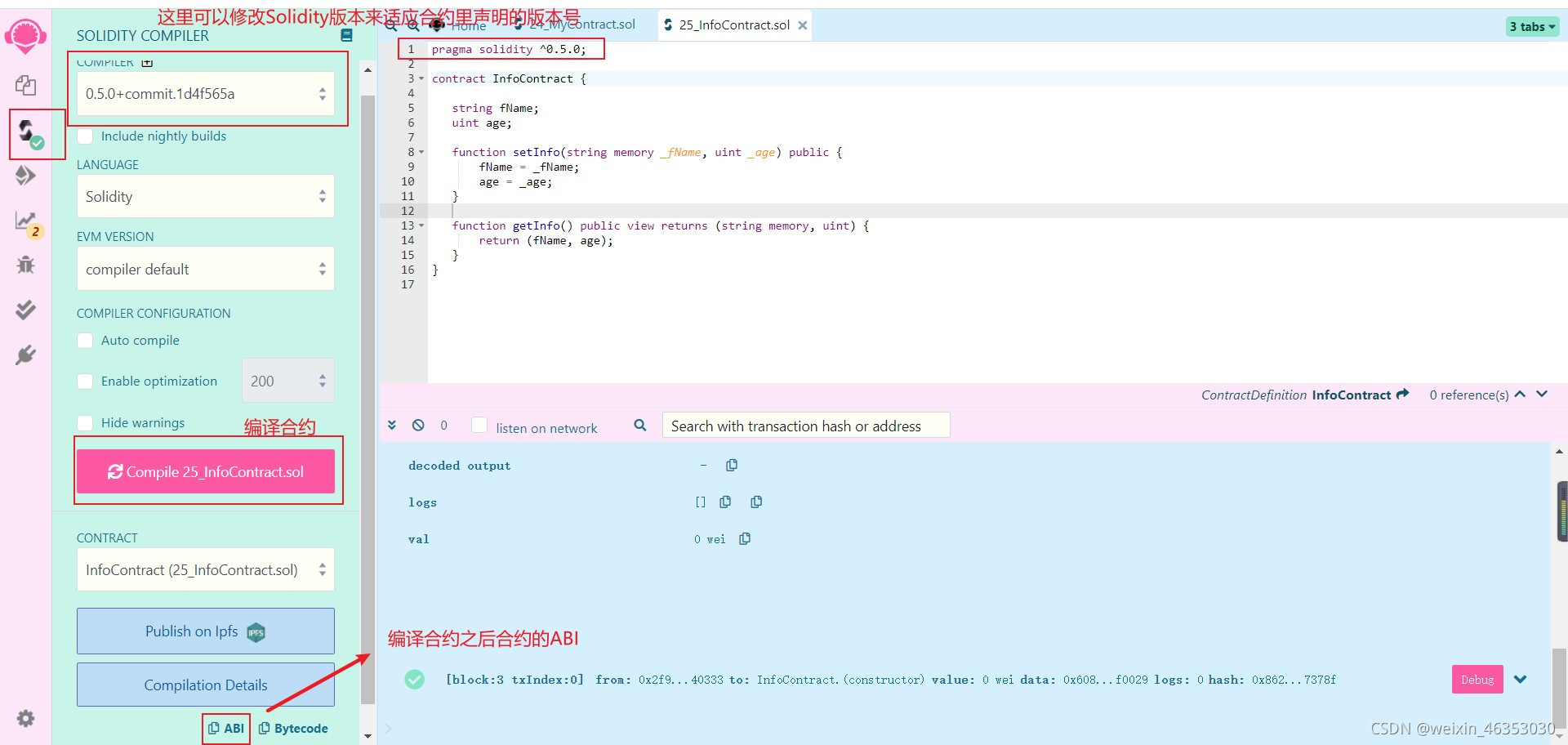Adjust the optimization runs 200 stepper
This screenshot has height=745, width=1568.
coord(287,381)
